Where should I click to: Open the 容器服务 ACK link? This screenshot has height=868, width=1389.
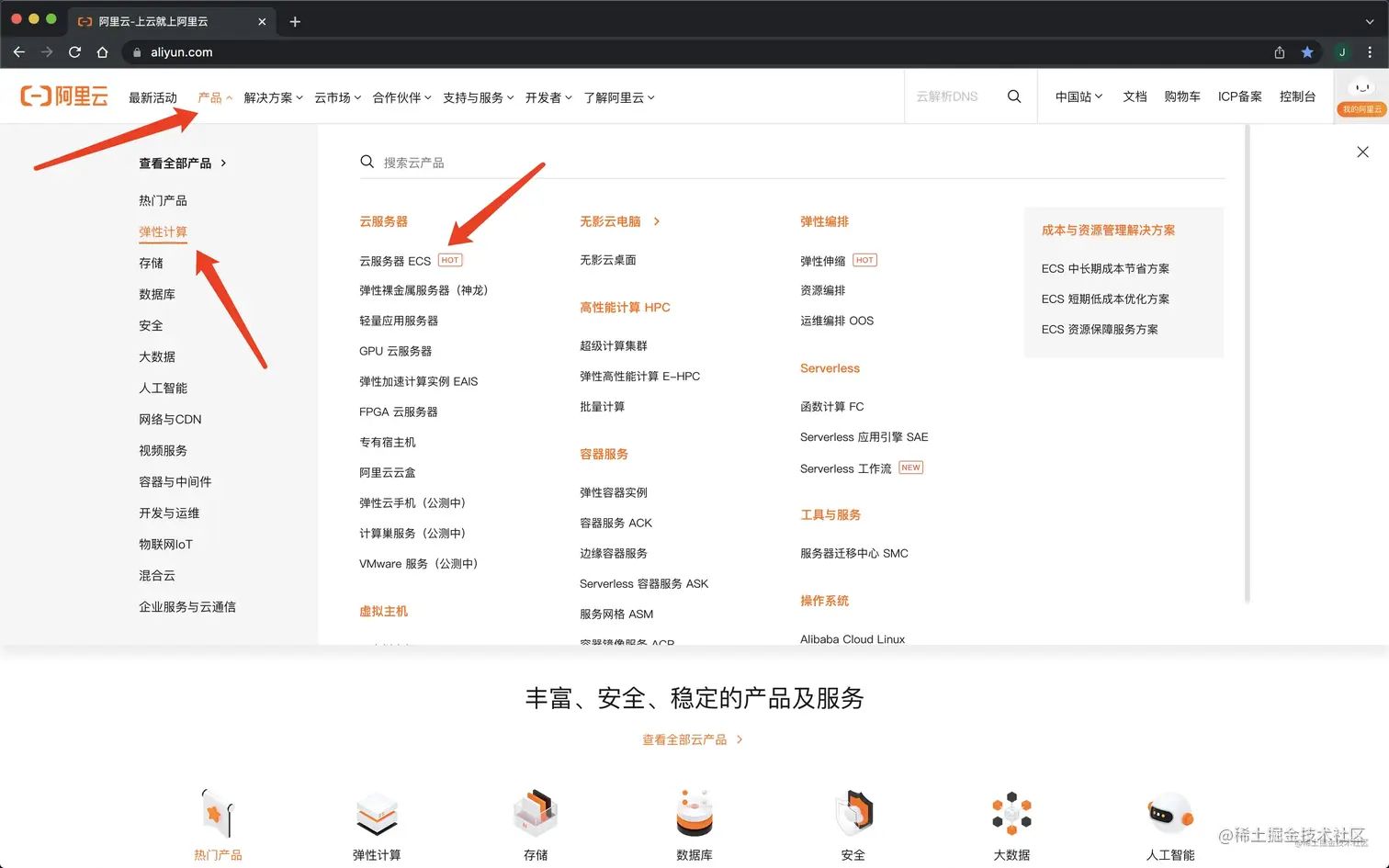615,523
